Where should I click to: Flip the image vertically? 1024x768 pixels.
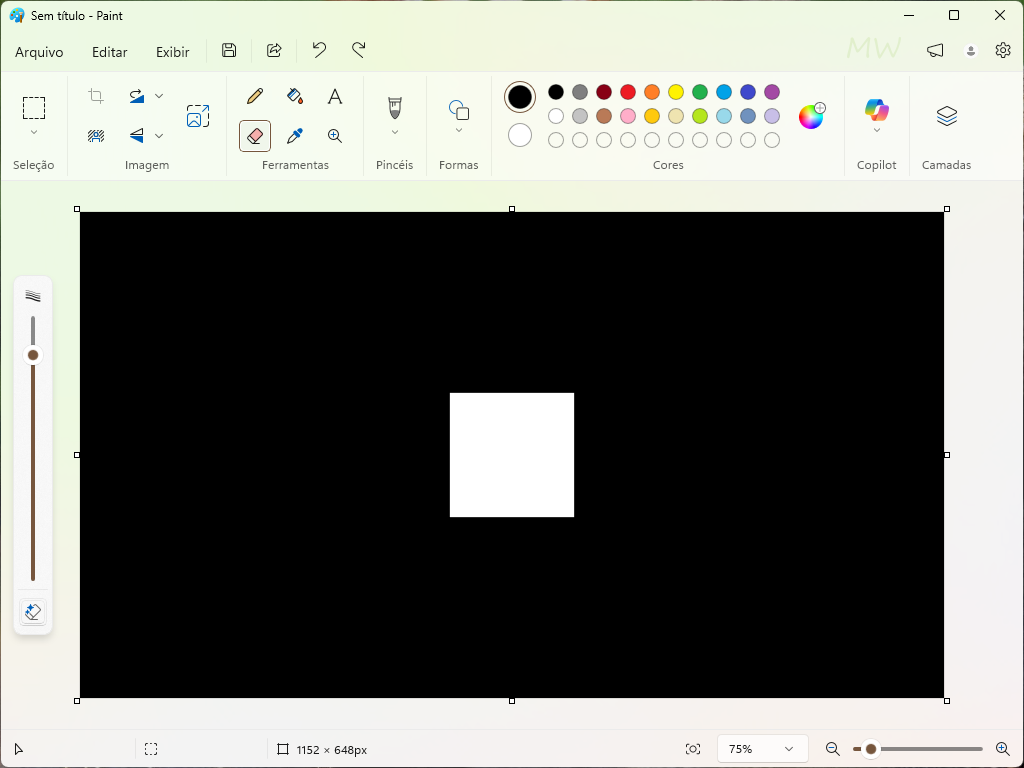(135, 135)
